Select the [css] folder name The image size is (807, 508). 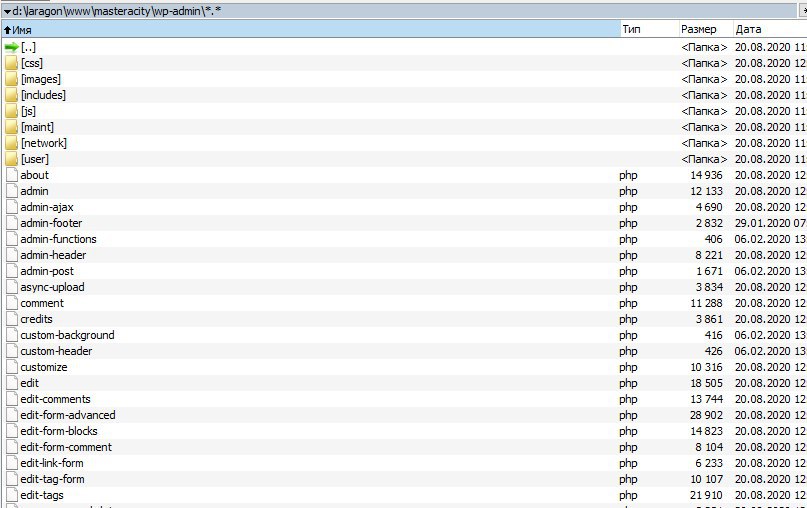pos(32,63)
